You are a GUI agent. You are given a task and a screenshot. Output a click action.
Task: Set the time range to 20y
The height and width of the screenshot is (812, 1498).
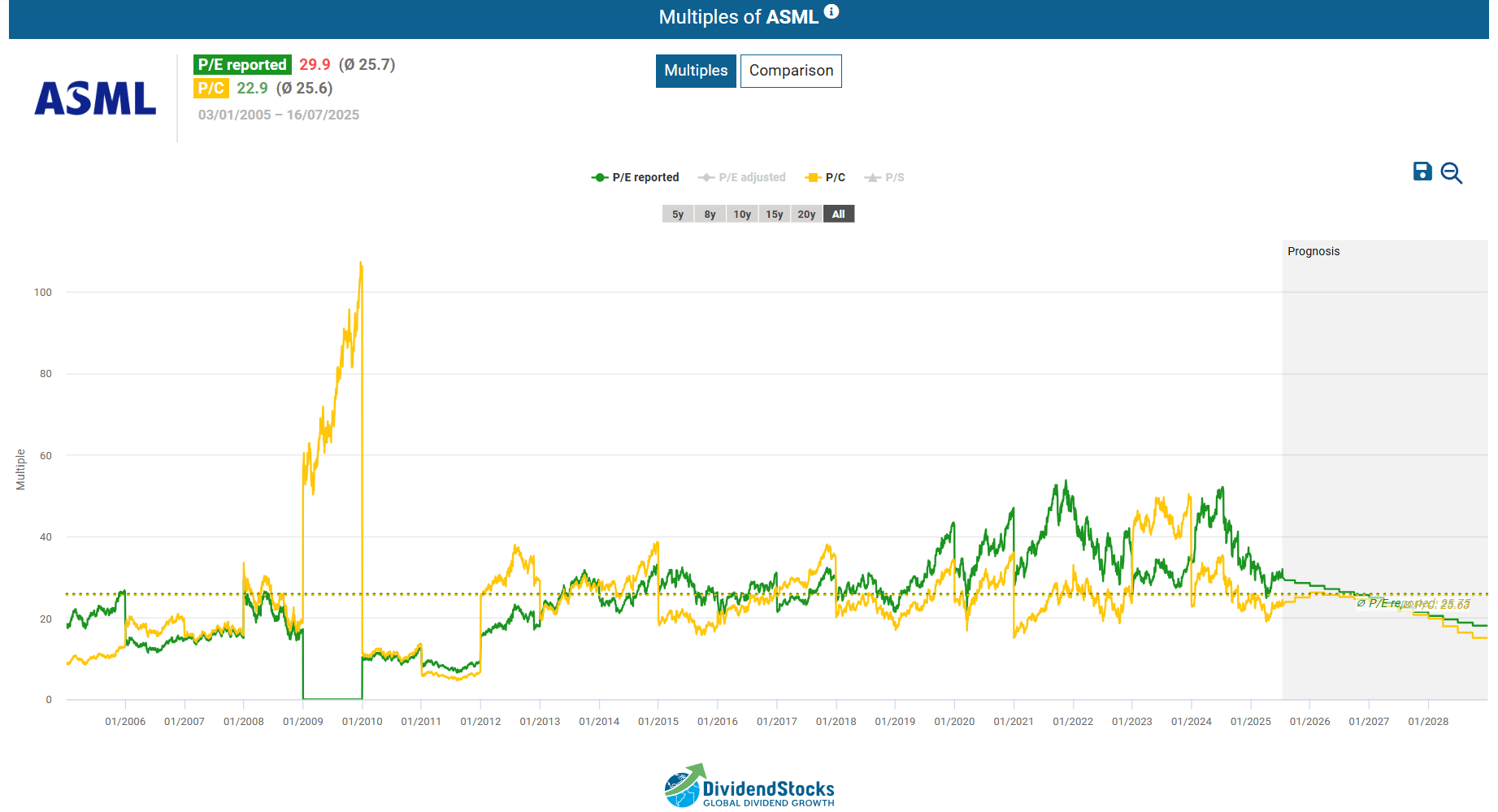[805, 214]
